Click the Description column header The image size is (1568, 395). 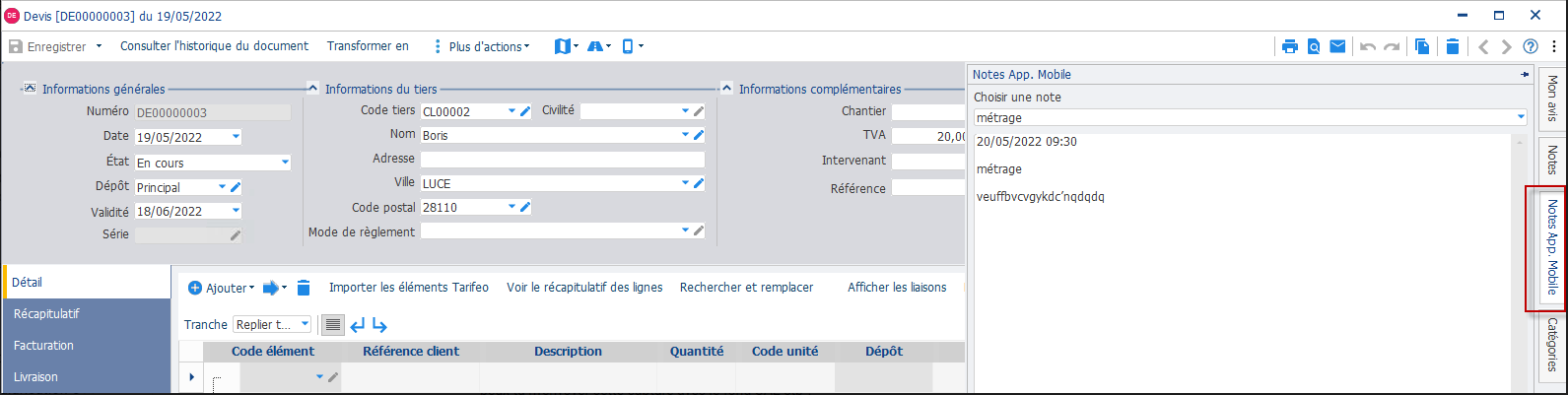[x=568, y=352]
